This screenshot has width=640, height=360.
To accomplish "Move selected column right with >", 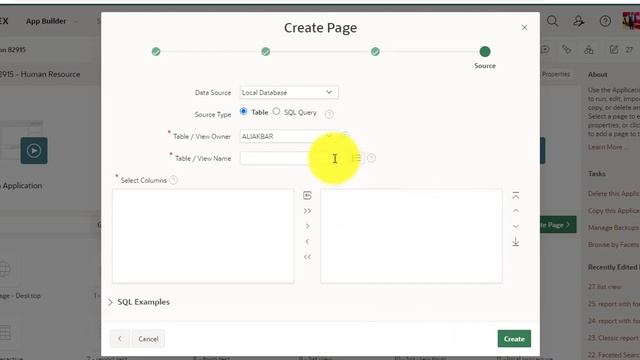I will click(x=307, y=226).
